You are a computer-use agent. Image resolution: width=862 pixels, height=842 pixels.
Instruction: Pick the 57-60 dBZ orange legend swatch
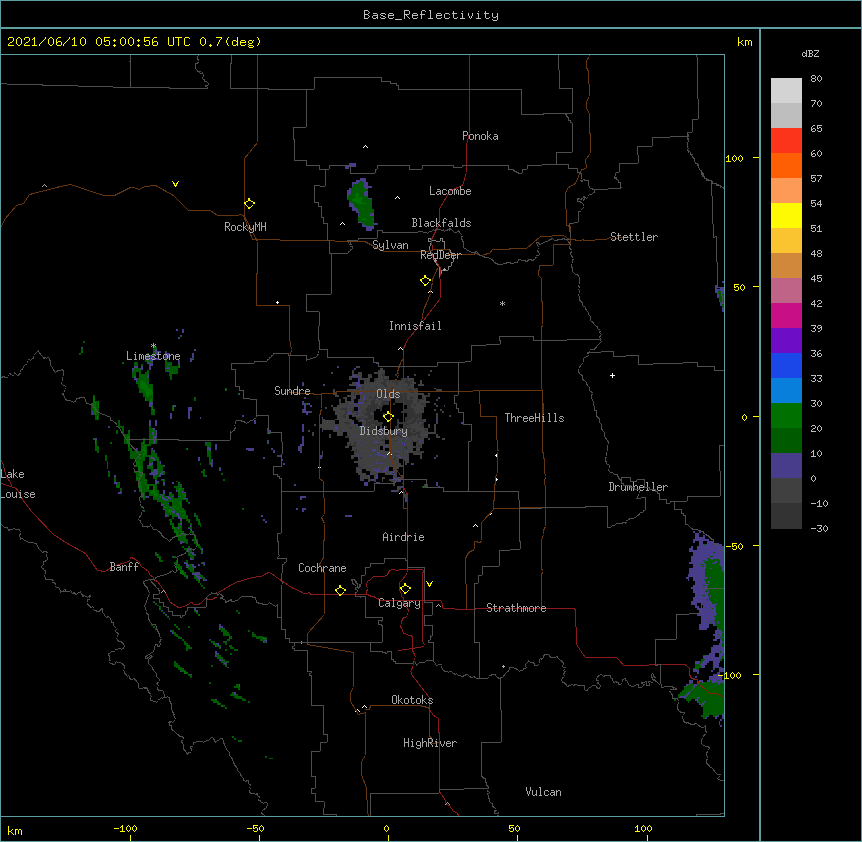(x=786, y=165)
